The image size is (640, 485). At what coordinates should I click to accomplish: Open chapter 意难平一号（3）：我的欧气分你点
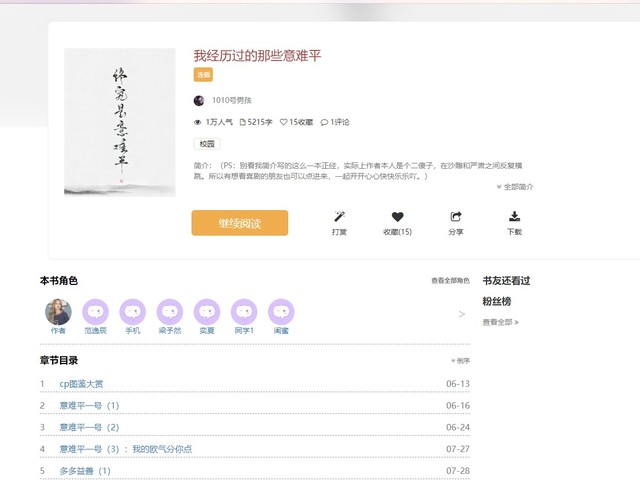[x=125, y=449]
